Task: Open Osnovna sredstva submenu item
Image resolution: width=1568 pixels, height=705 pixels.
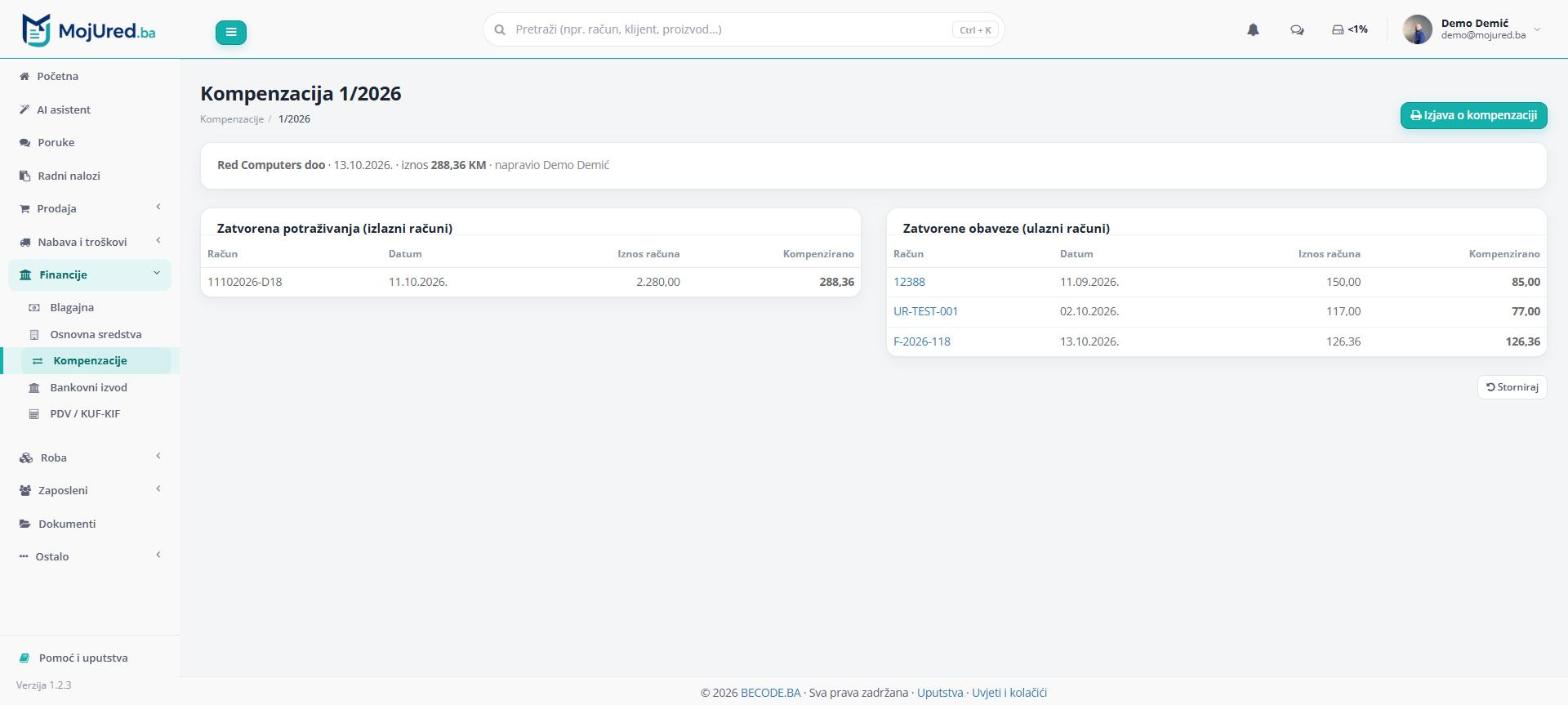Action: 96,334
